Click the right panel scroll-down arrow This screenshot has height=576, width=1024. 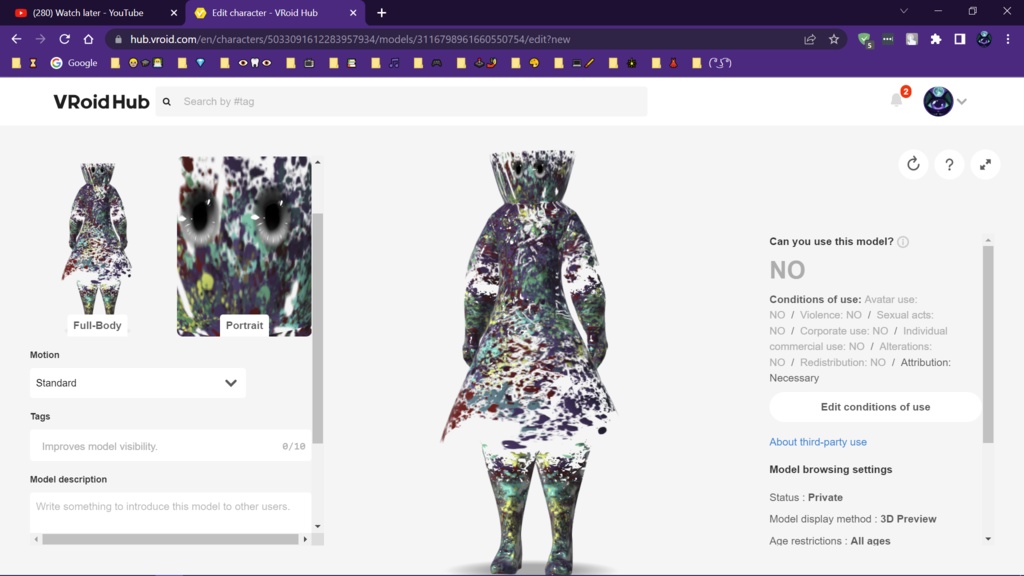click(x=988, y=539)
